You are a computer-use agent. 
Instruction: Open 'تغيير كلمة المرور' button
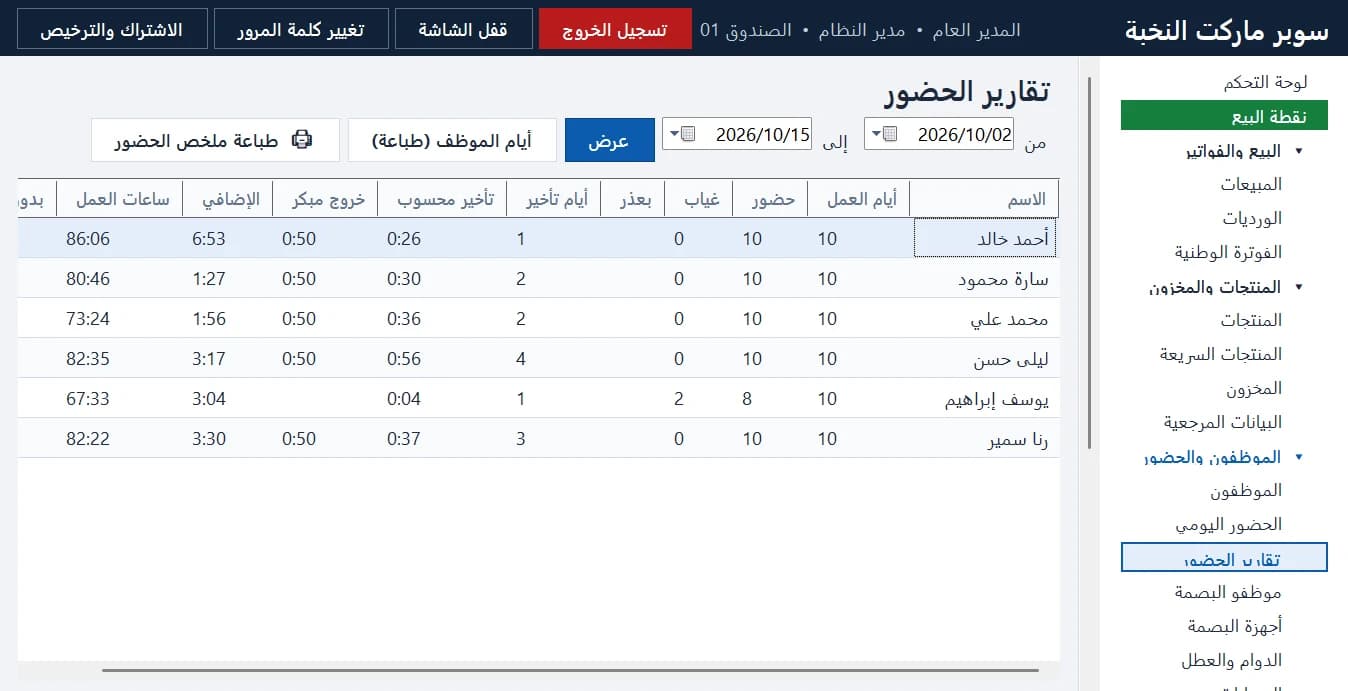(301, 29)
